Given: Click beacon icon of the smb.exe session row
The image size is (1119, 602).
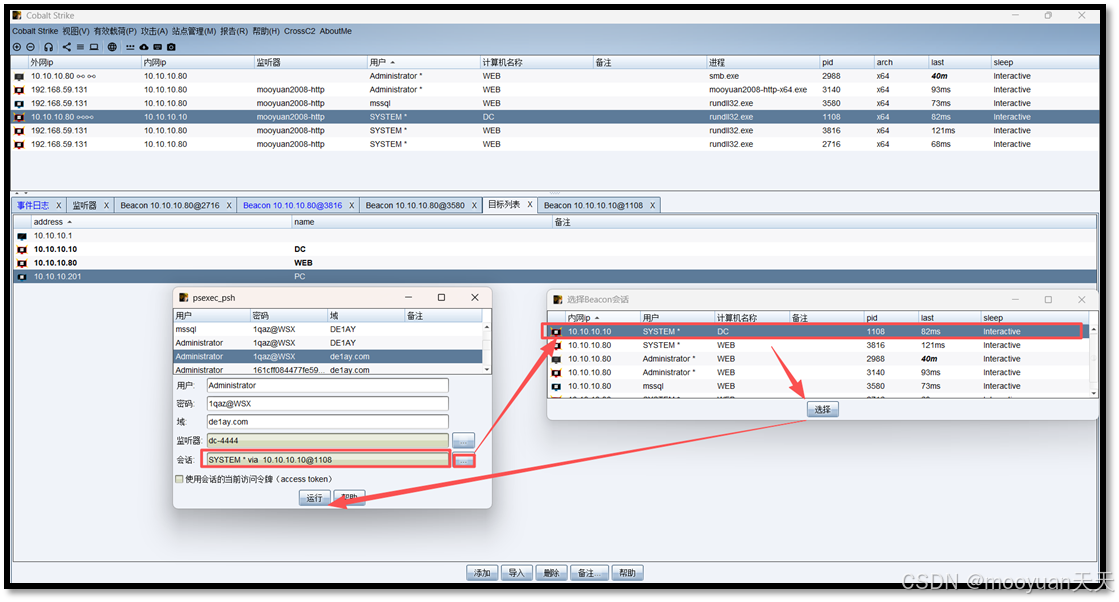Looking at the screenshot, I should [x=19, y=76].
